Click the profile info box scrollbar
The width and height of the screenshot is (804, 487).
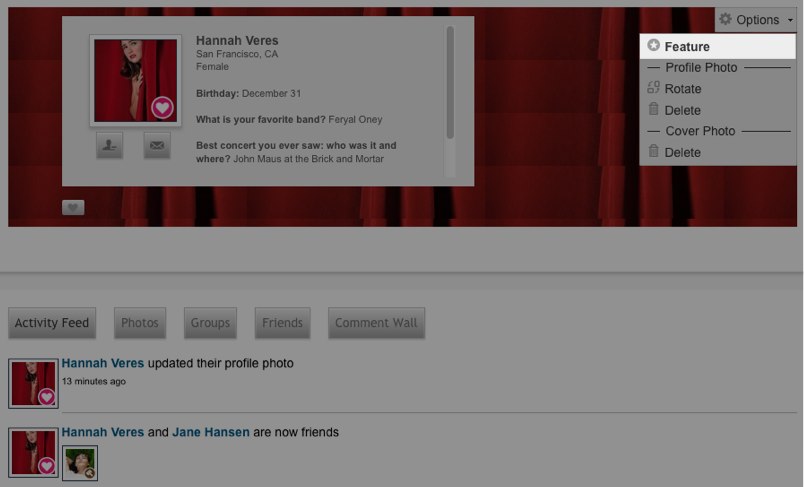click(450, 83)
